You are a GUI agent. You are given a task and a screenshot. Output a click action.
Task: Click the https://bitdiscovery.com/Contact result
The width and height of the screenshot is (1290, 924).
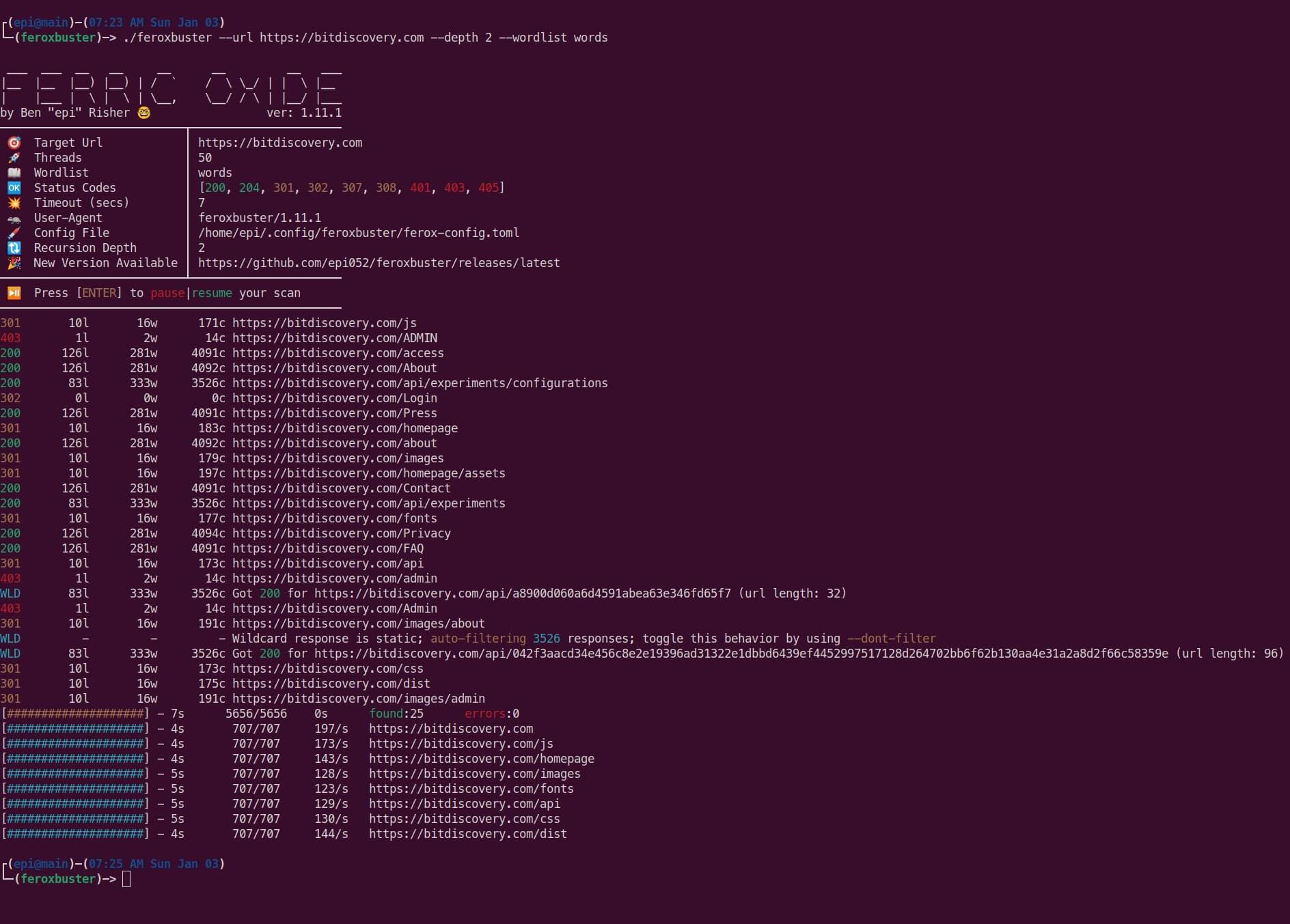342,488
